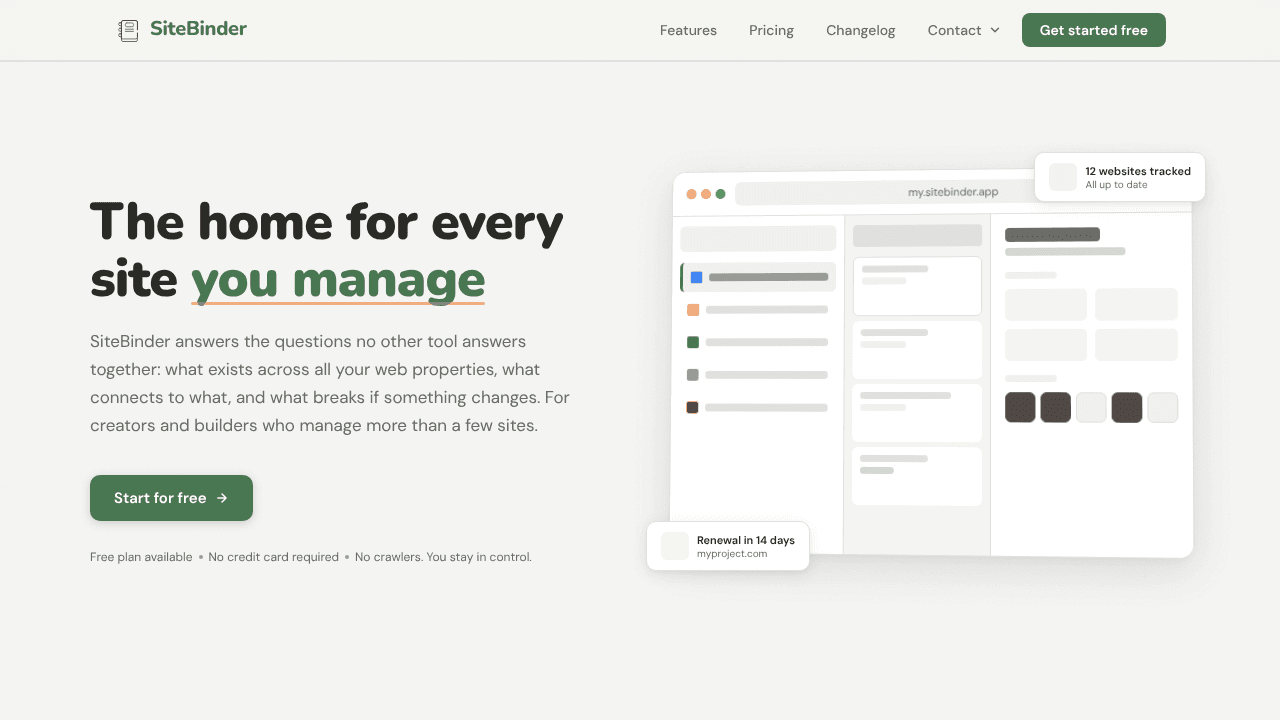Click the icon in Renewal in 14 days card
This screenshot has height=720, width=1280.
pos(675,546)
